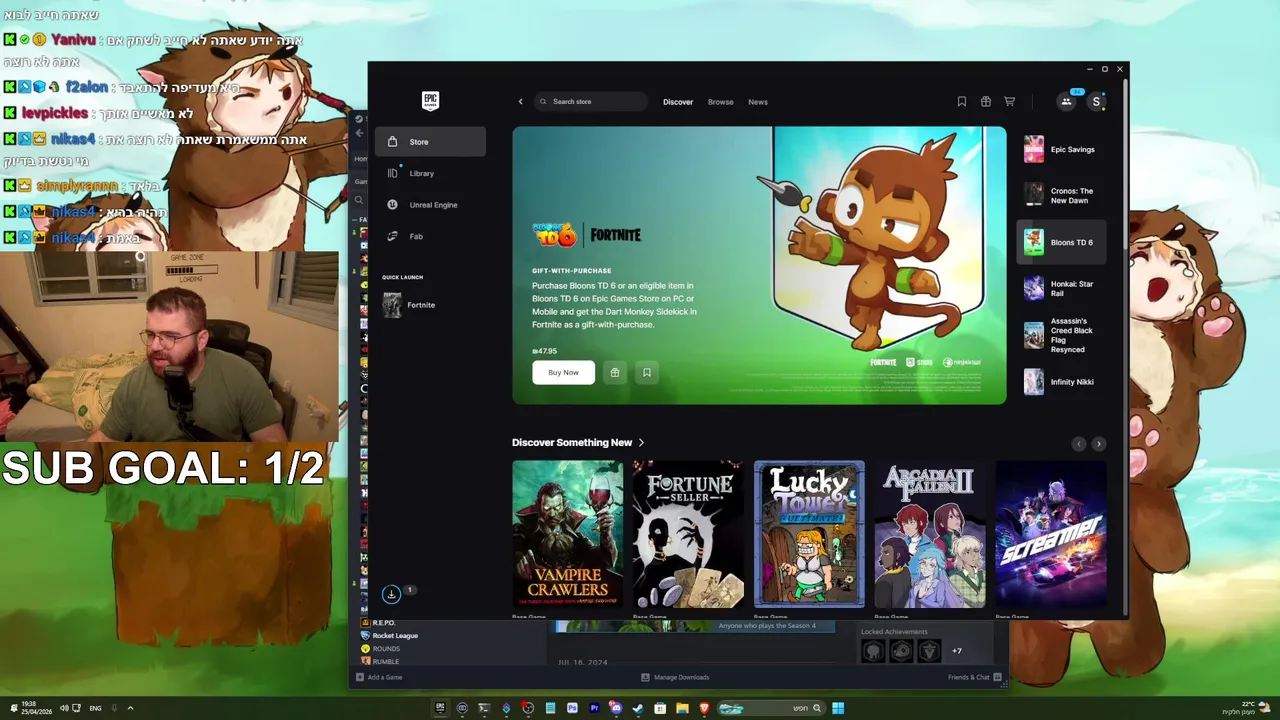Open the Screamer game card
1280x720 pixels.
(1051, 534)
